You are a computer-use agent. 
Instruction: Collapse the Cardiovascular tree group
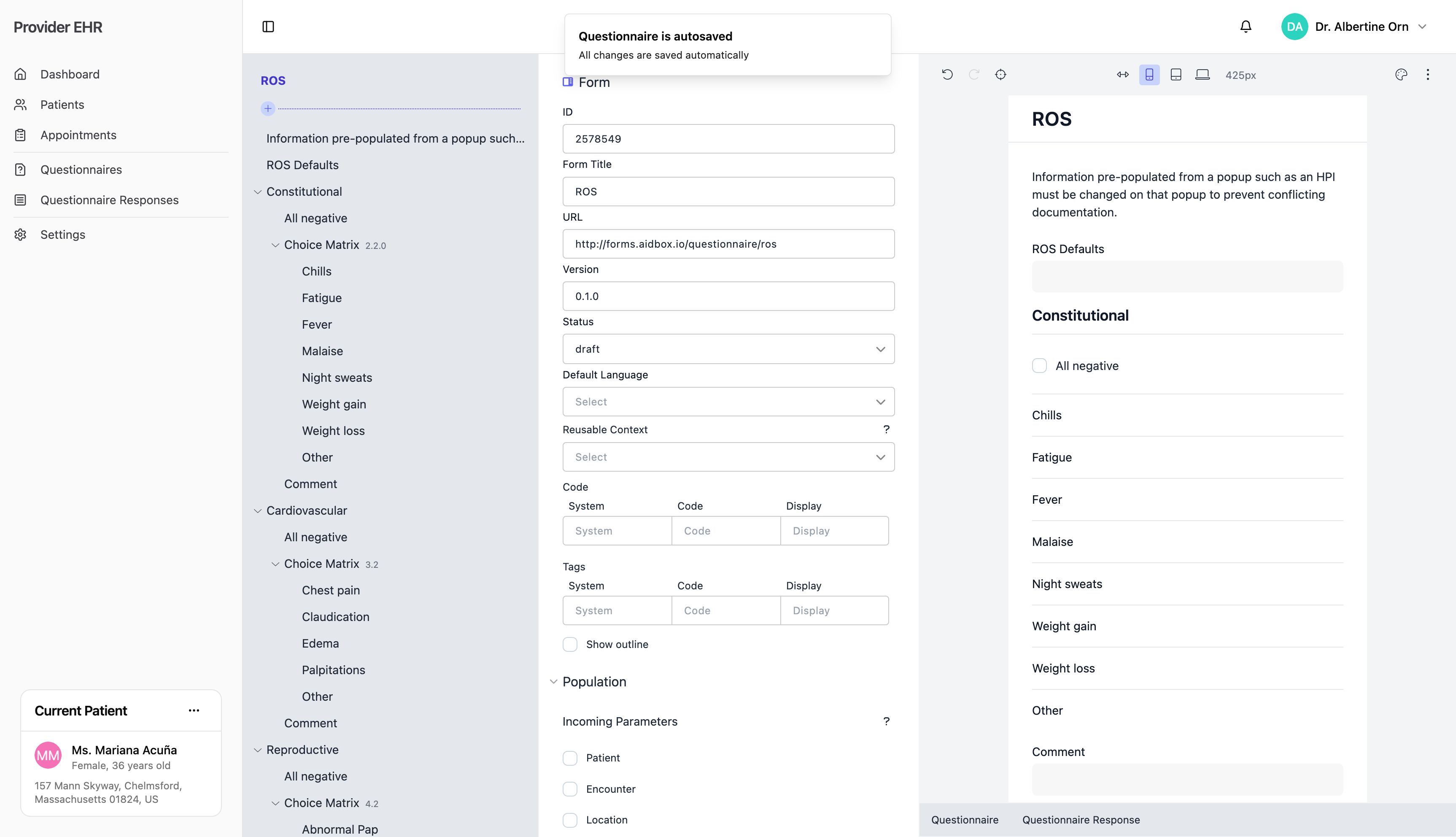(x=258, y=510)
